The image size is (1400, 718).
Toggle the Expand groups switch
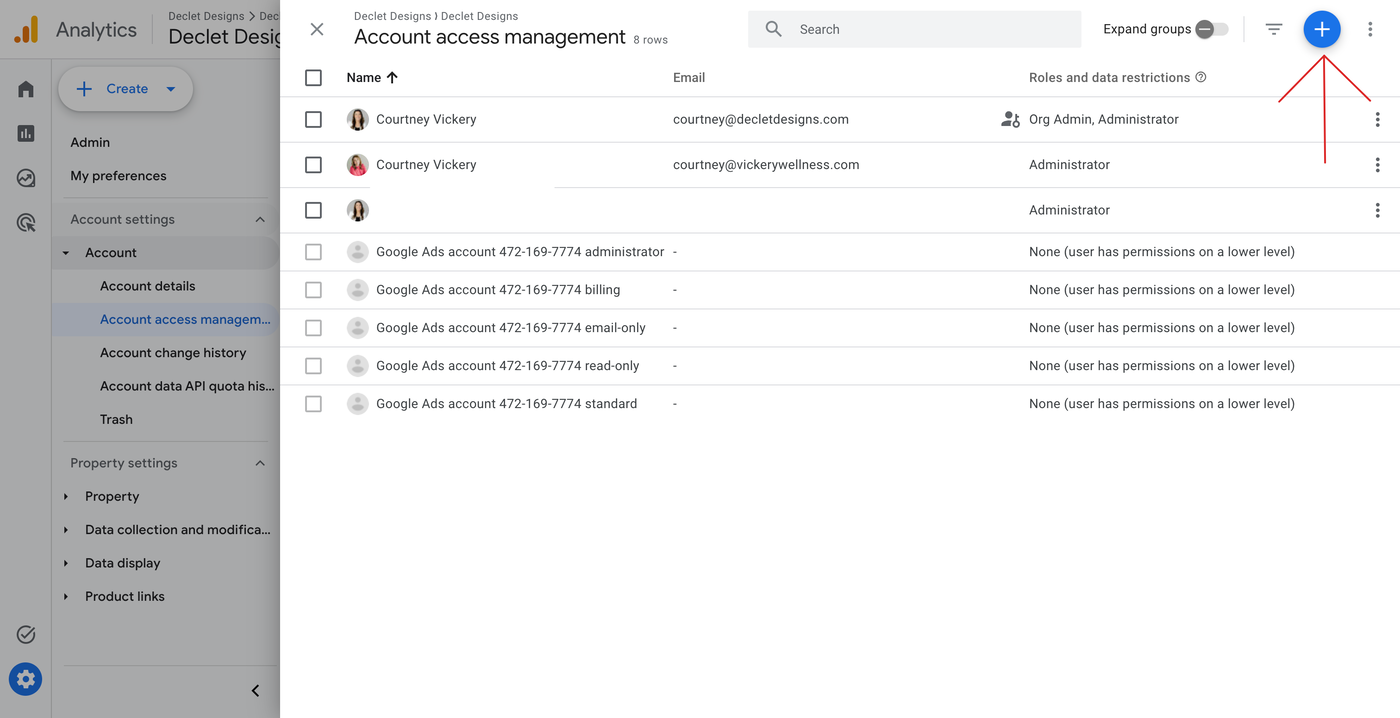point(1211,30)
